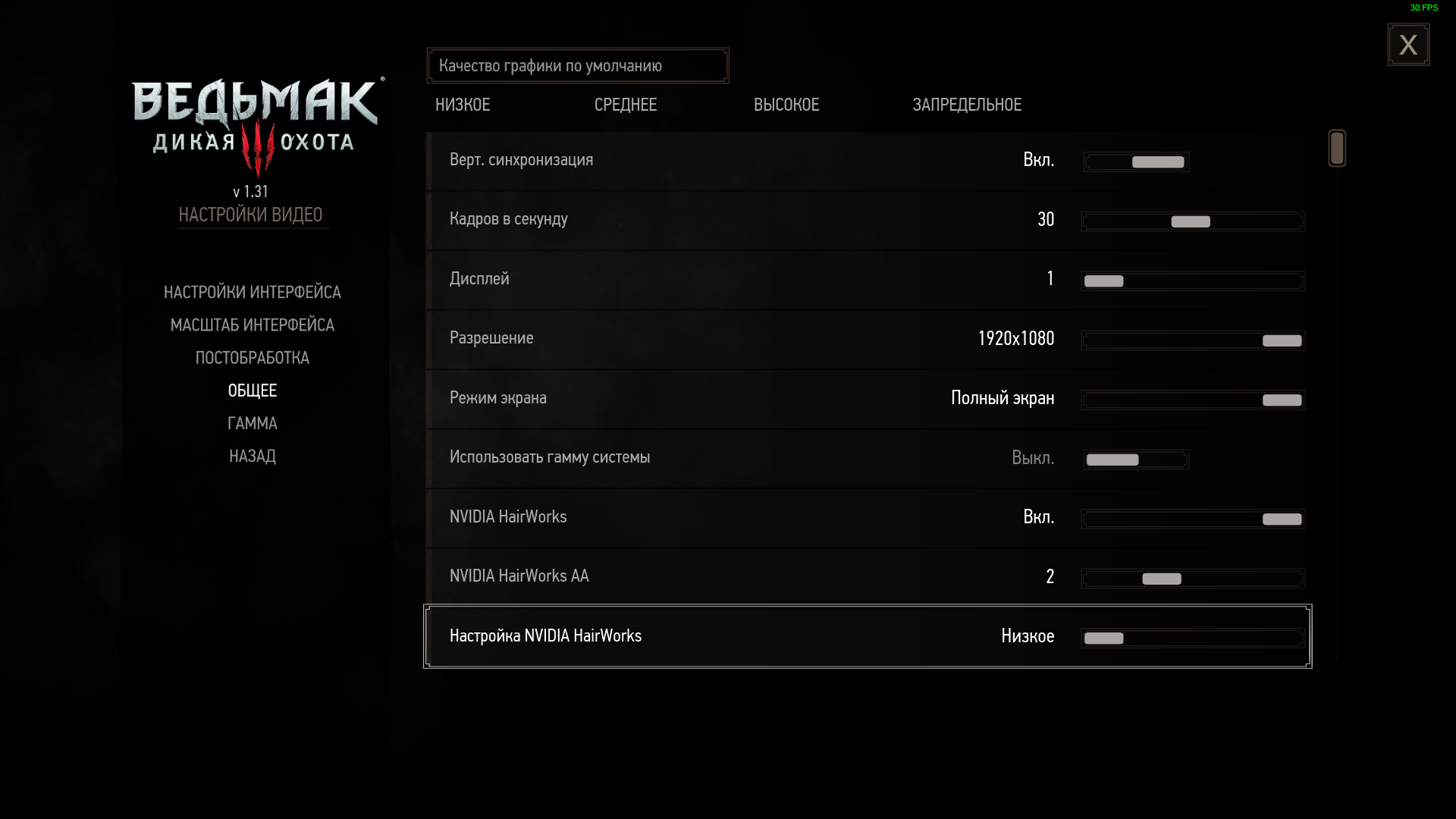Open ОБЩЕЕ settings section
This screenshot has height=819, width=1456.
pyautogui.click(x=253, y=391)
